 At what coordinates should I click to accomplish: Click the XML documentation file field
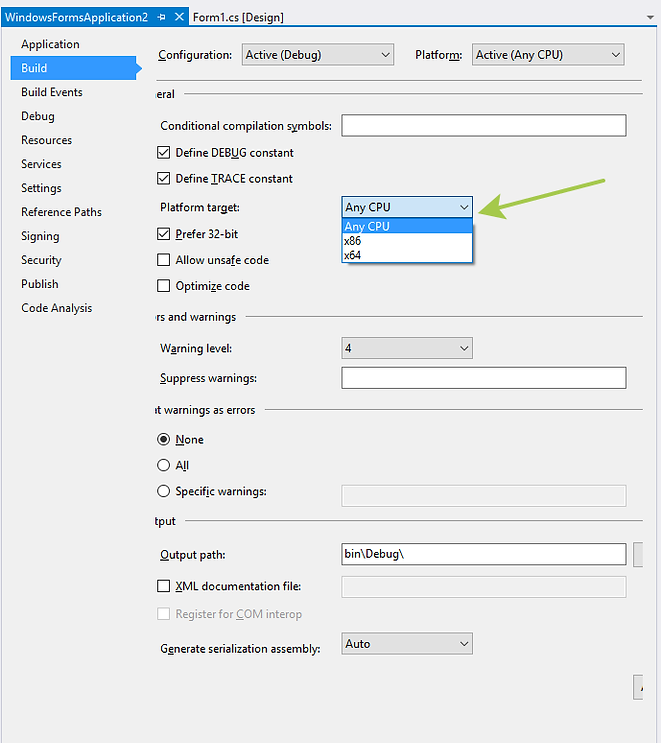click(484, 588)
